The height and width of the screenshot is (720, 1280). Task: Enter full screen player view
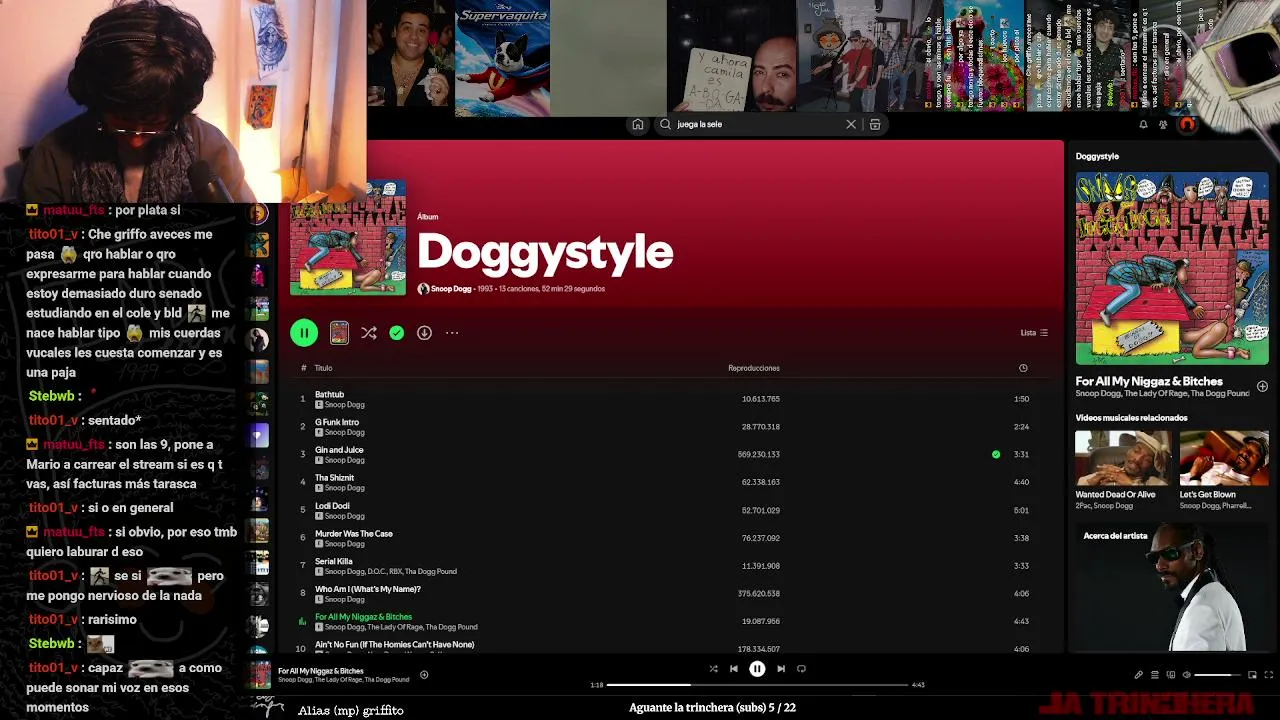tap(1269, 675)
